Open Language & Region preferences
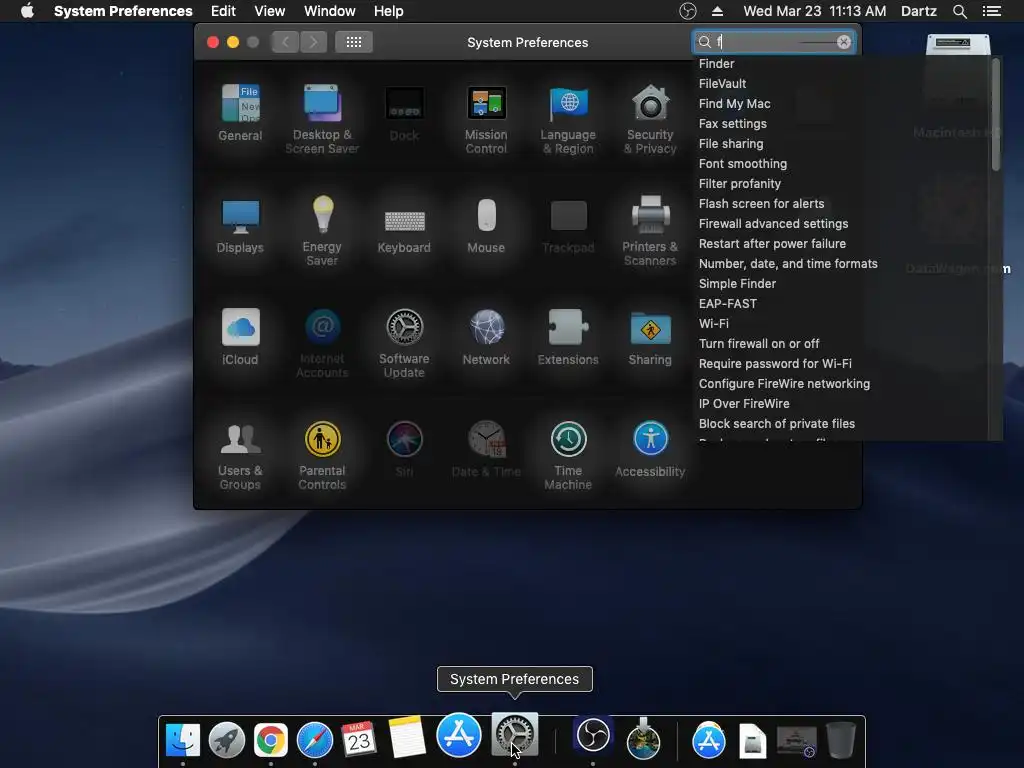The image size is (1024, 768). (568, 119)
